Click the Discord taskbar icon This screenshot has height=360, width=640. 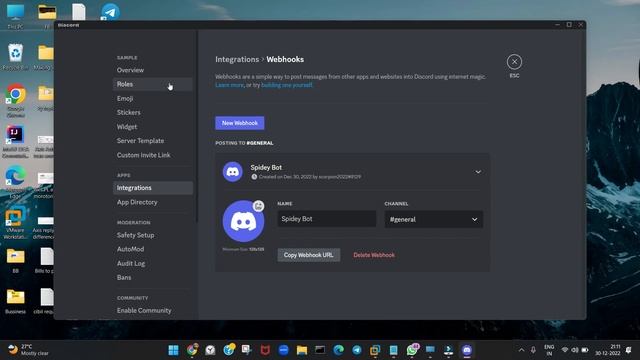click(467, 350)
